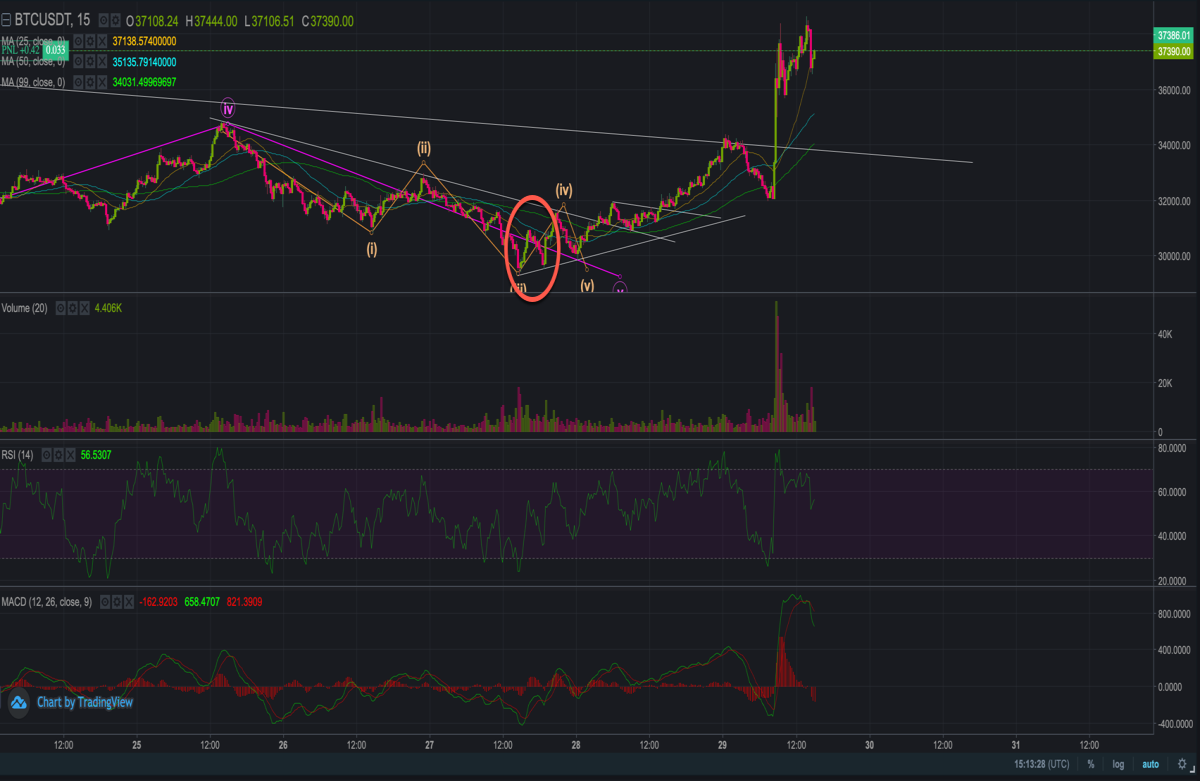Screen dimensions: 1200x781
Task: Open settings for BTCUSDT main series
Action: 115,20
